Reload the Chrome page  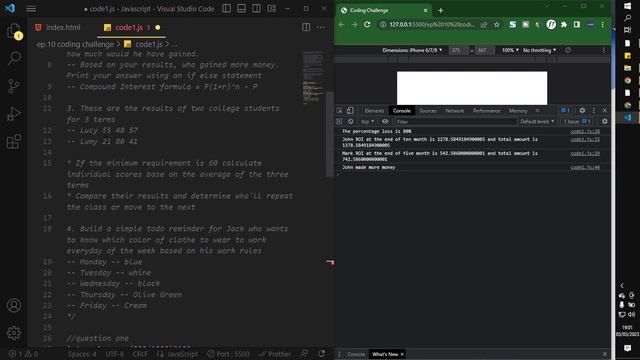(367, 24)
